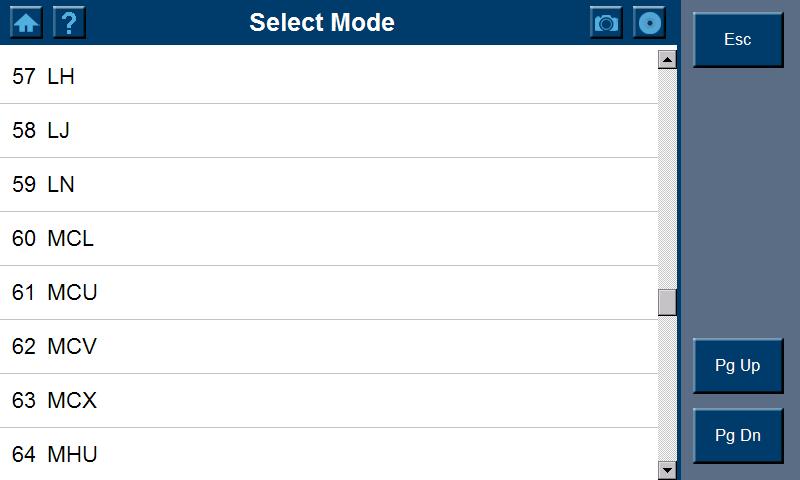
Task: Pick mode 62 MCV
Action: click(328, 347)
